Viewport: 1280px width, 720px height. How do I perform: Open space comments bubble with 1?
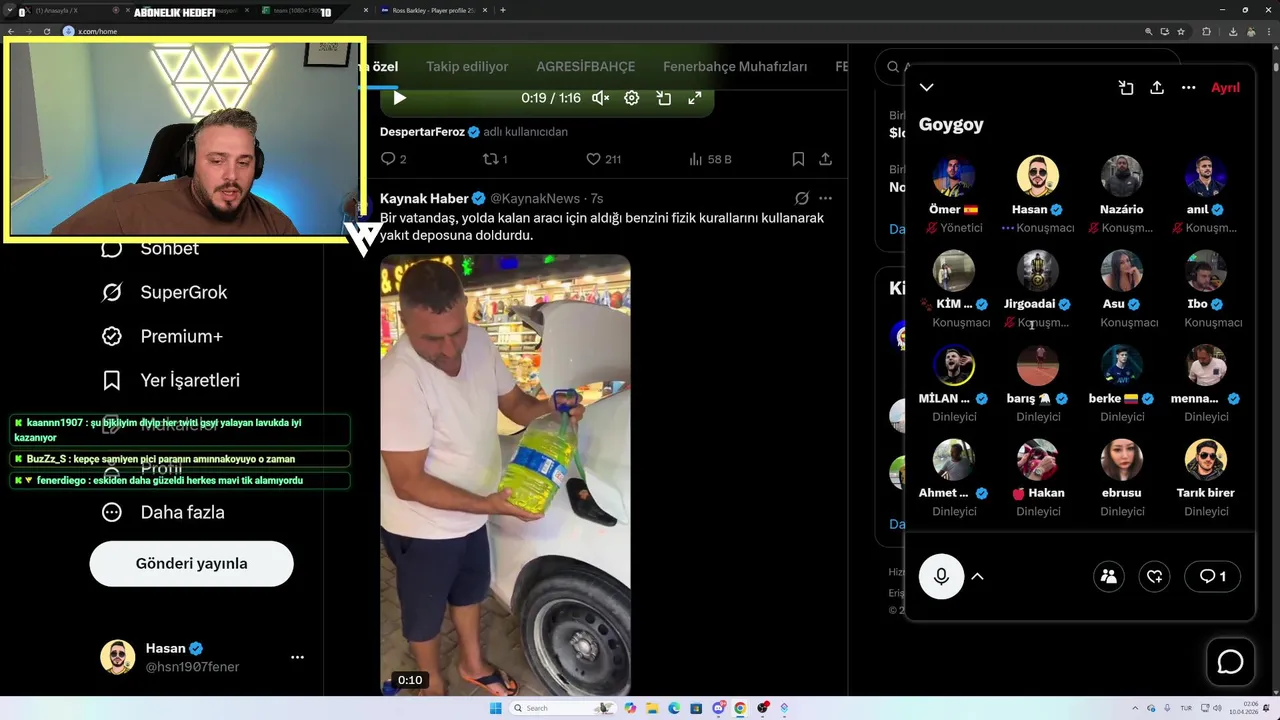point(1212,576)
